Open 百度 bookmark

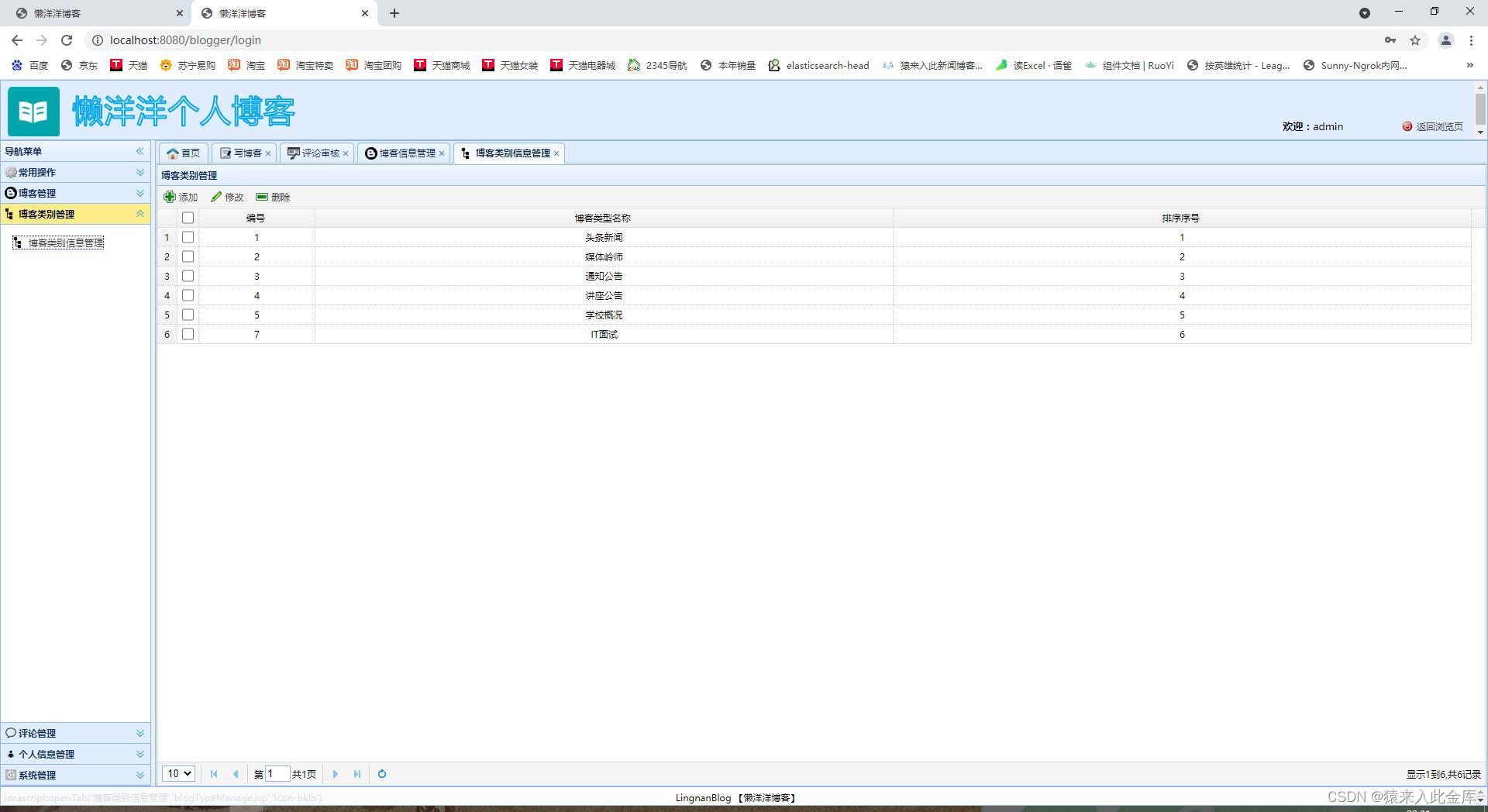click(x=29, y=65)
